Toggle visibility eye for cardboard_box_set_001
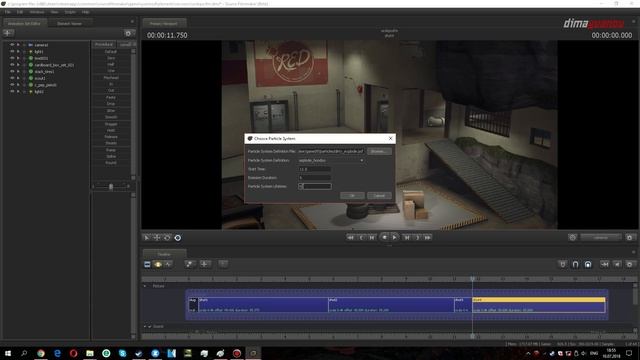Screen dimensions: 640x360 (12, 65)
